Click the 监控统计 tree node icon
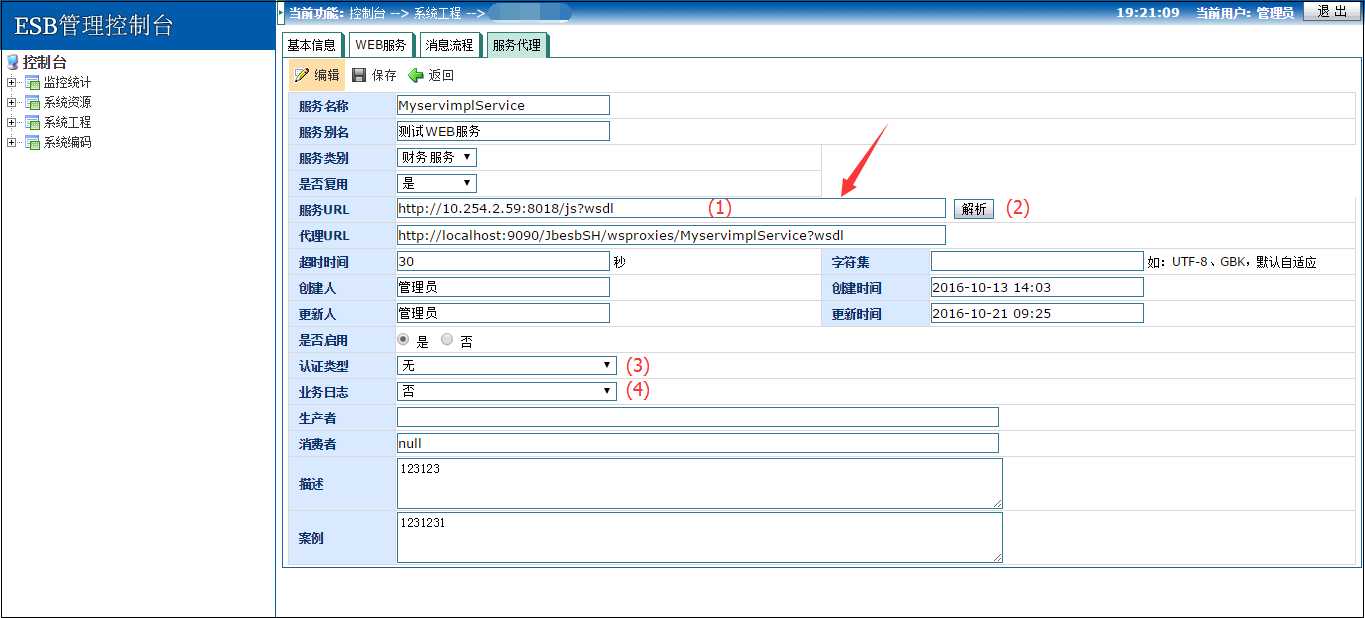The width and height of the screenshot is (1365, 618). 33,82
